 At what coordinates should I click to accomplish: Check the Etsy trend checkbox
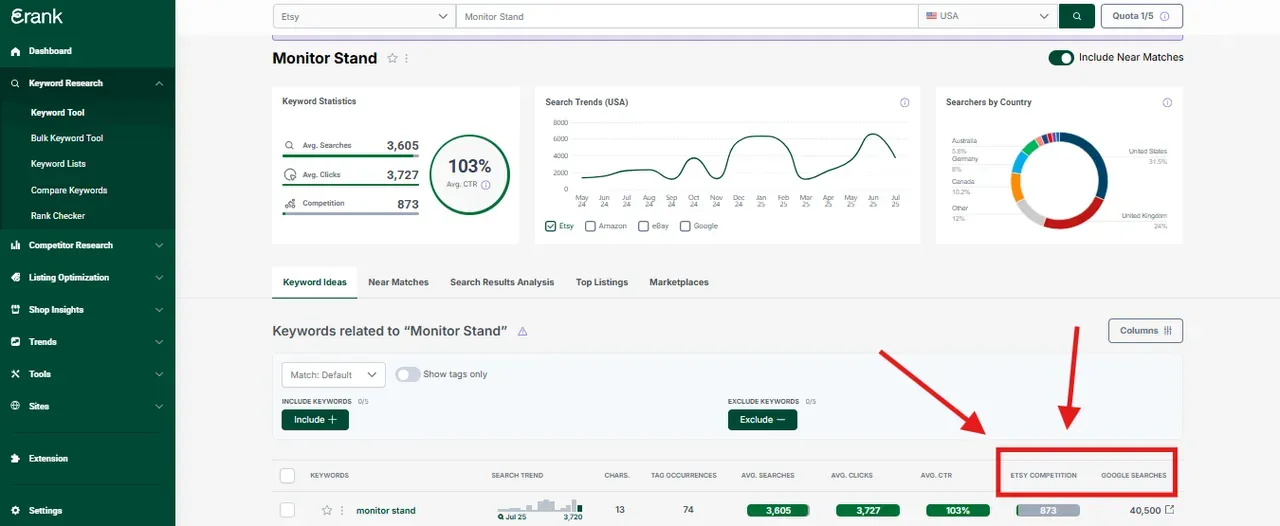tap(551, 226)
